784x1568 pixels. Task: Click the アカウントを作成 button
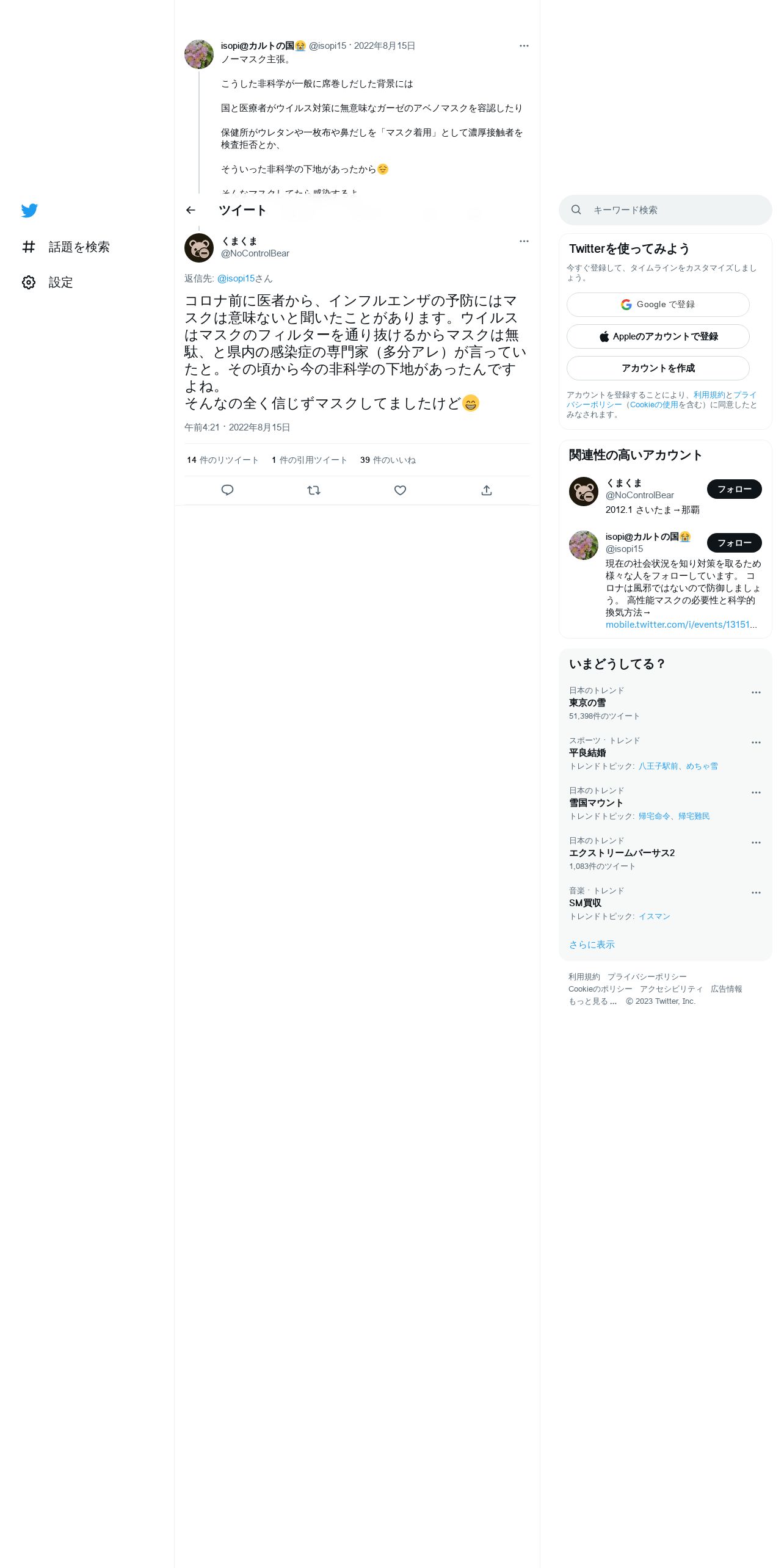(658, 368)
